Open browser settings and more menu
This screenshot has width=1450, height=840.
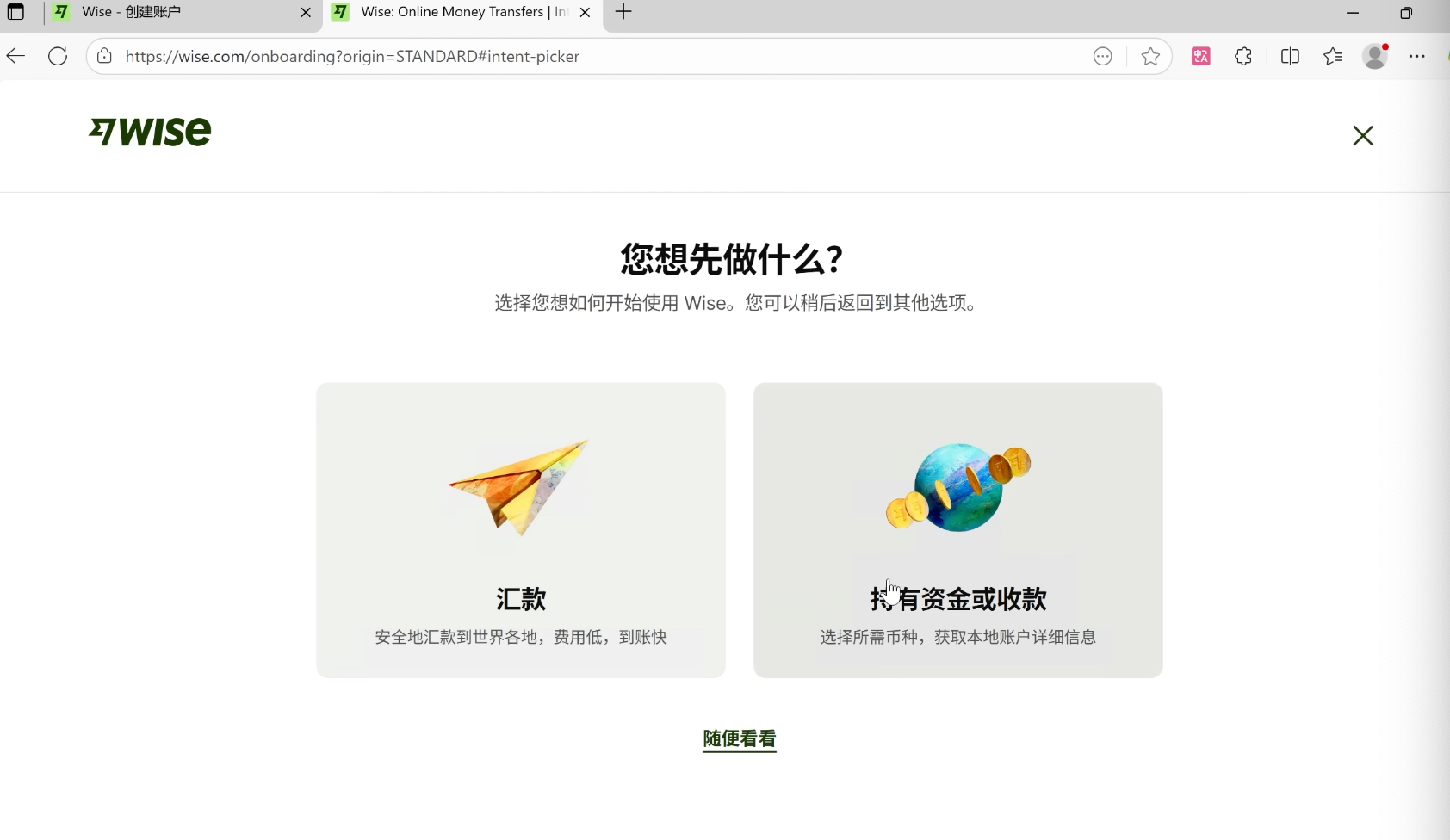coord(1416,57)
